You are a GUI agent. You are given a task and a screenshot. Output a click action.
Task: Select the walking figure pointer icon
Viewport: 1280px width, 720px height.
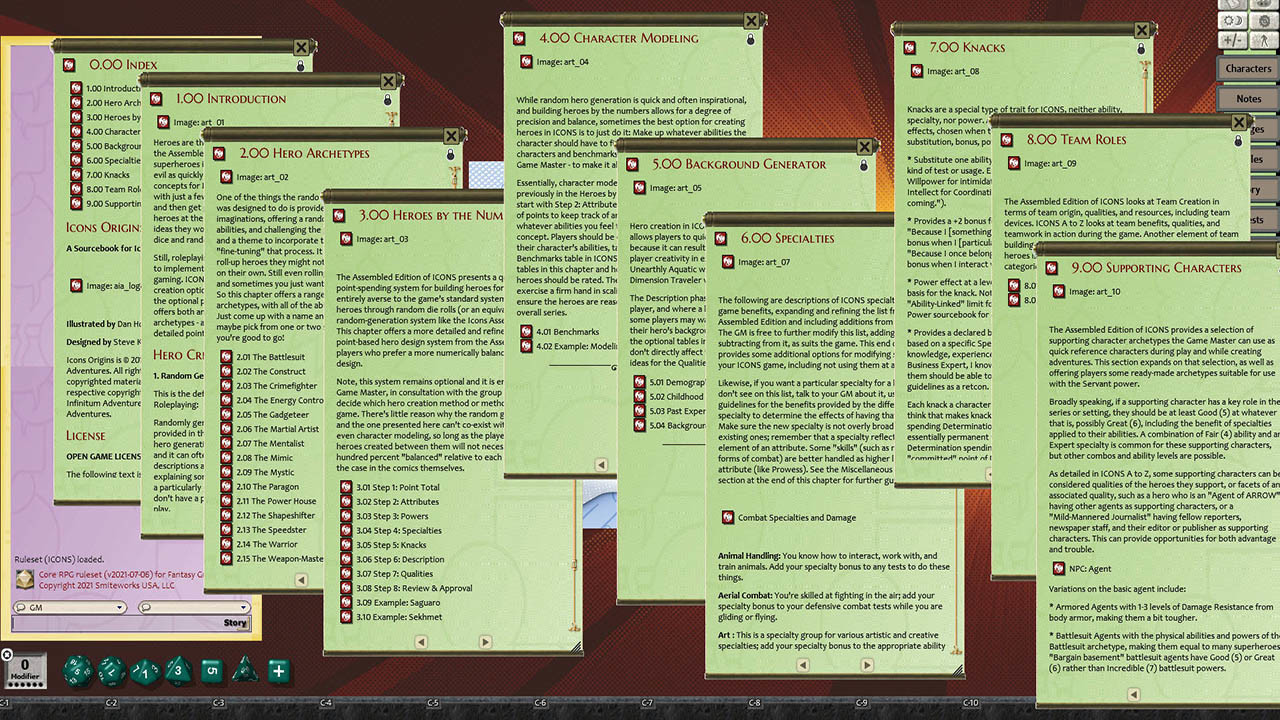(1264, 41)
